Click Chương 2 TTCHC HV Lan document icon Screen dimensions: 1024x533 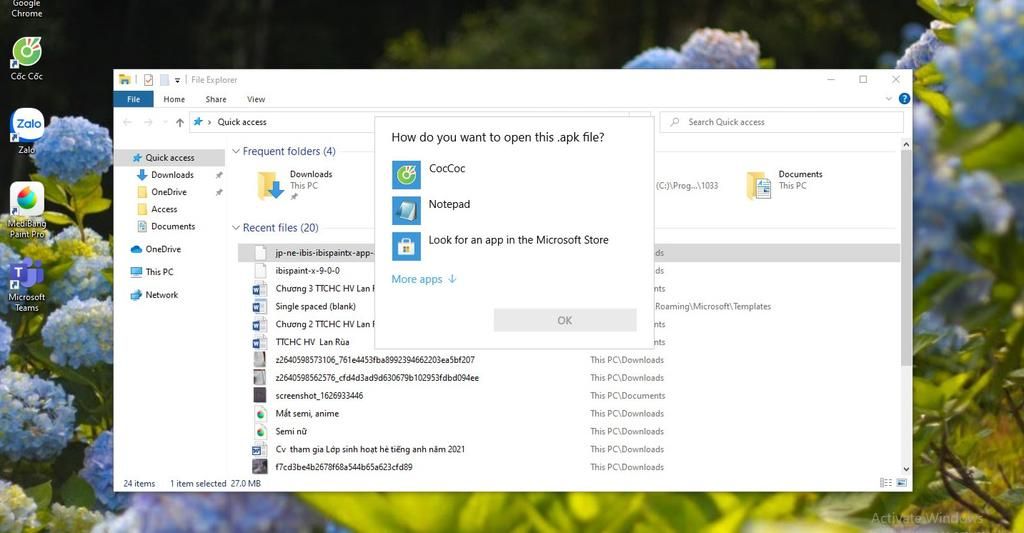260,324
